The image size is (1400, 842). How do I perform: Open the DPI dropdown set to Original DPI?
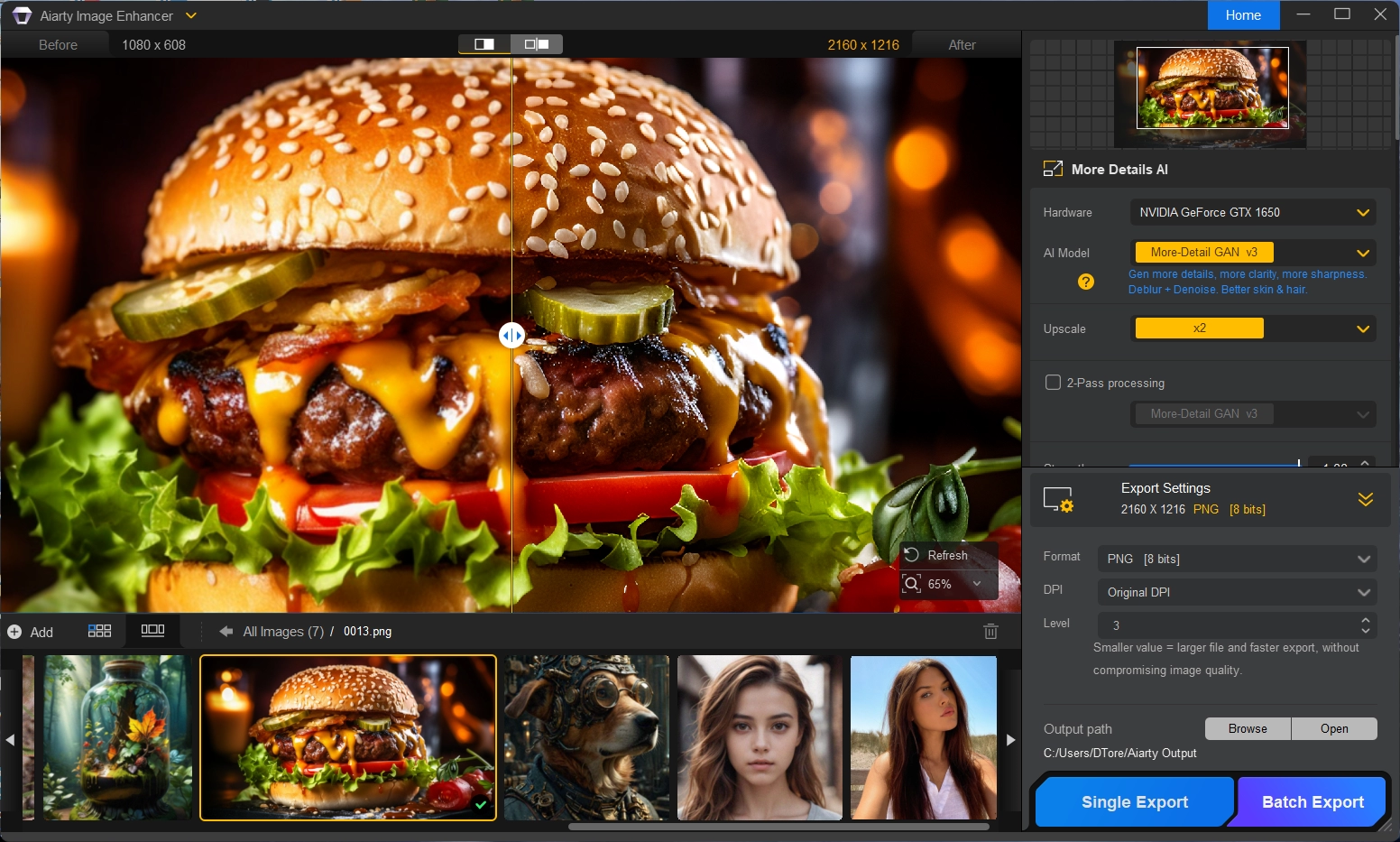1237,592
